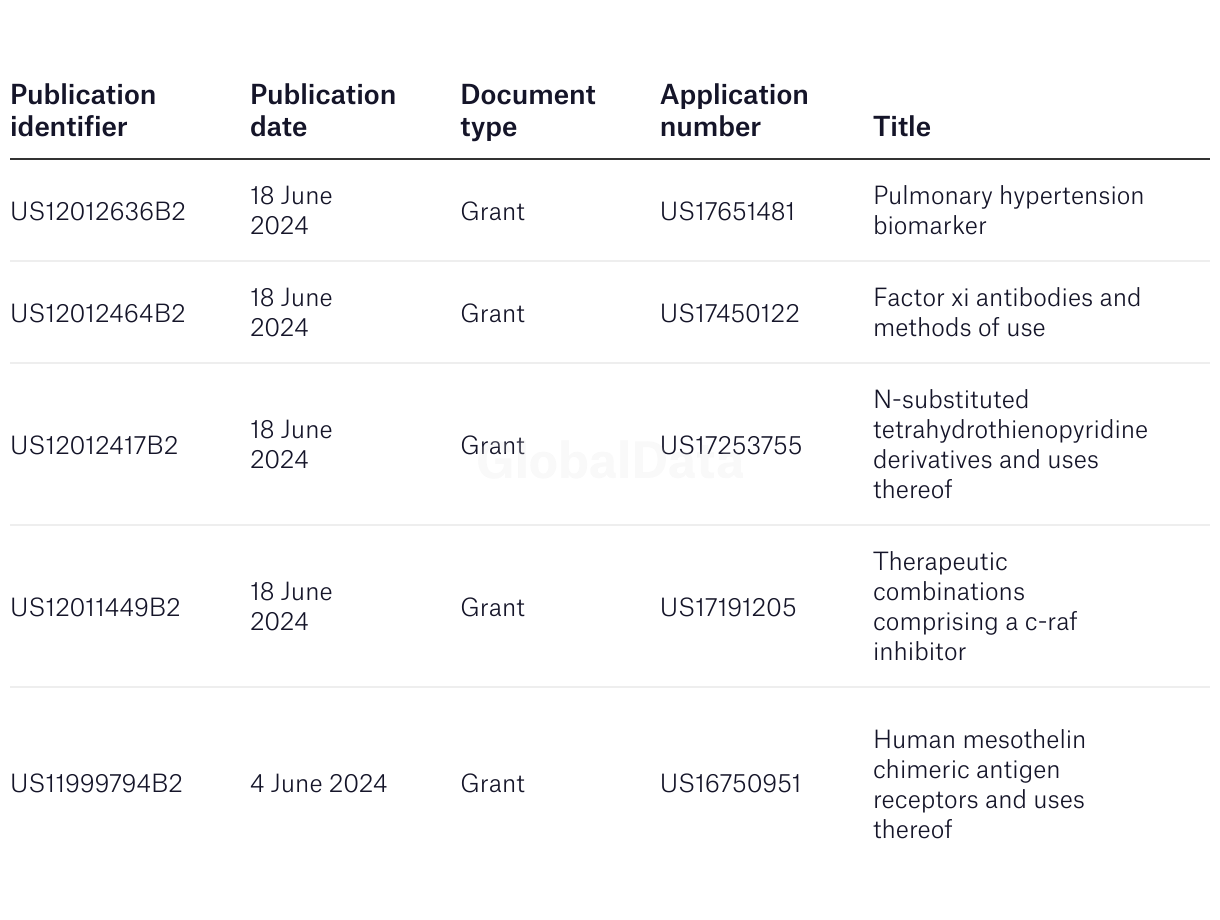Click the 4 June 2024 date cell

318,783
